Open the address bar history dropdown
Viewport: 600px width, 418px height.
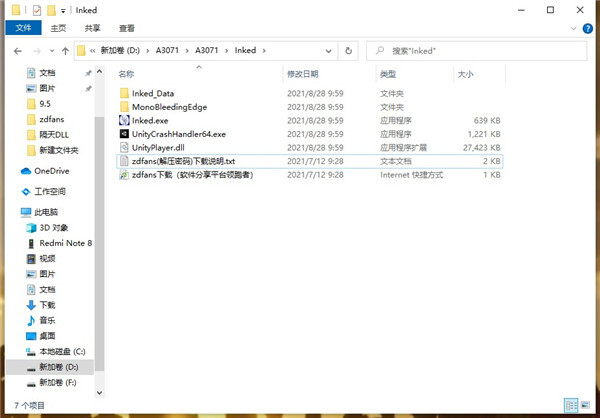328,51
